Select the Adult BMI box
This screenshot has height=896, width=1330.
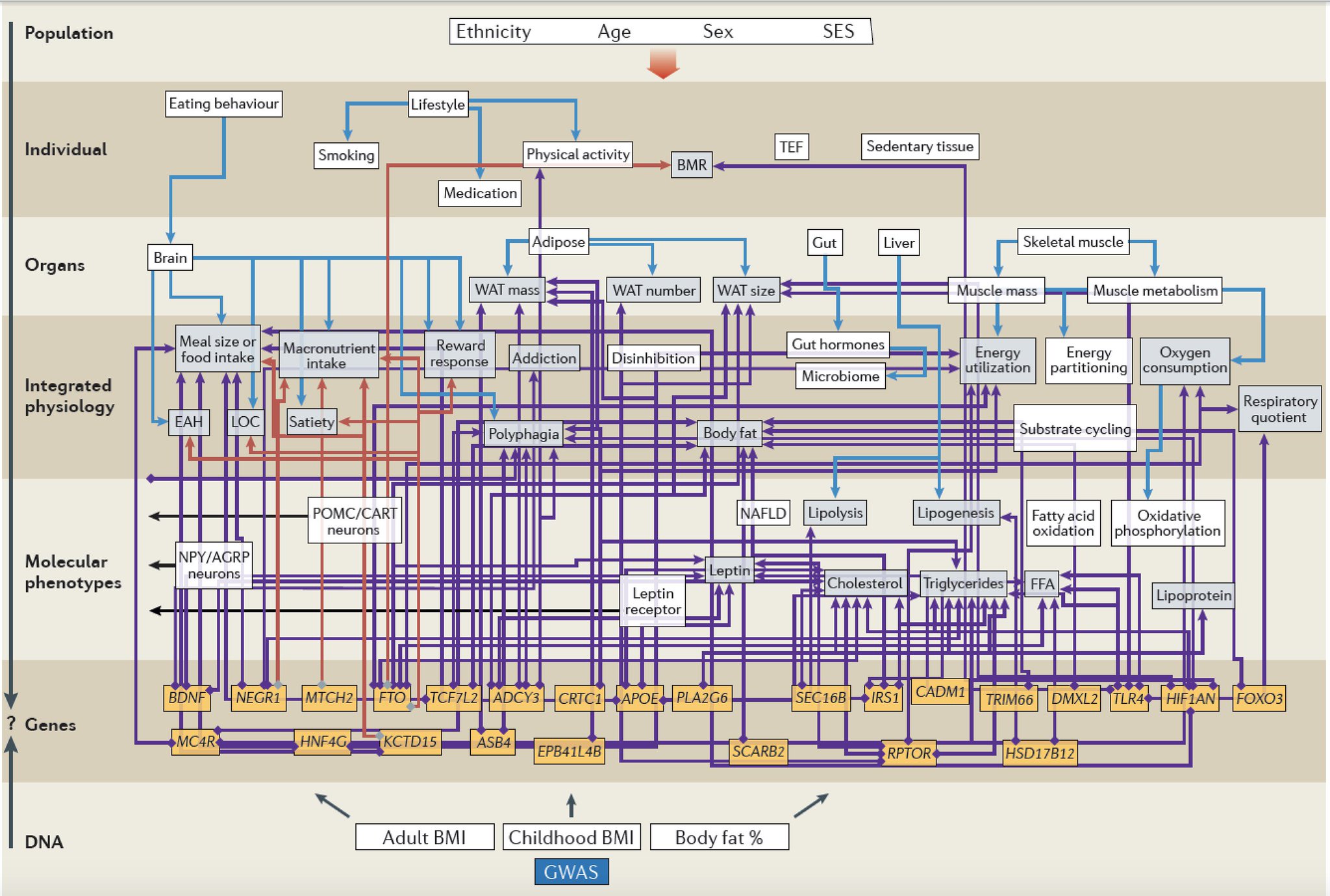(424, 838)
